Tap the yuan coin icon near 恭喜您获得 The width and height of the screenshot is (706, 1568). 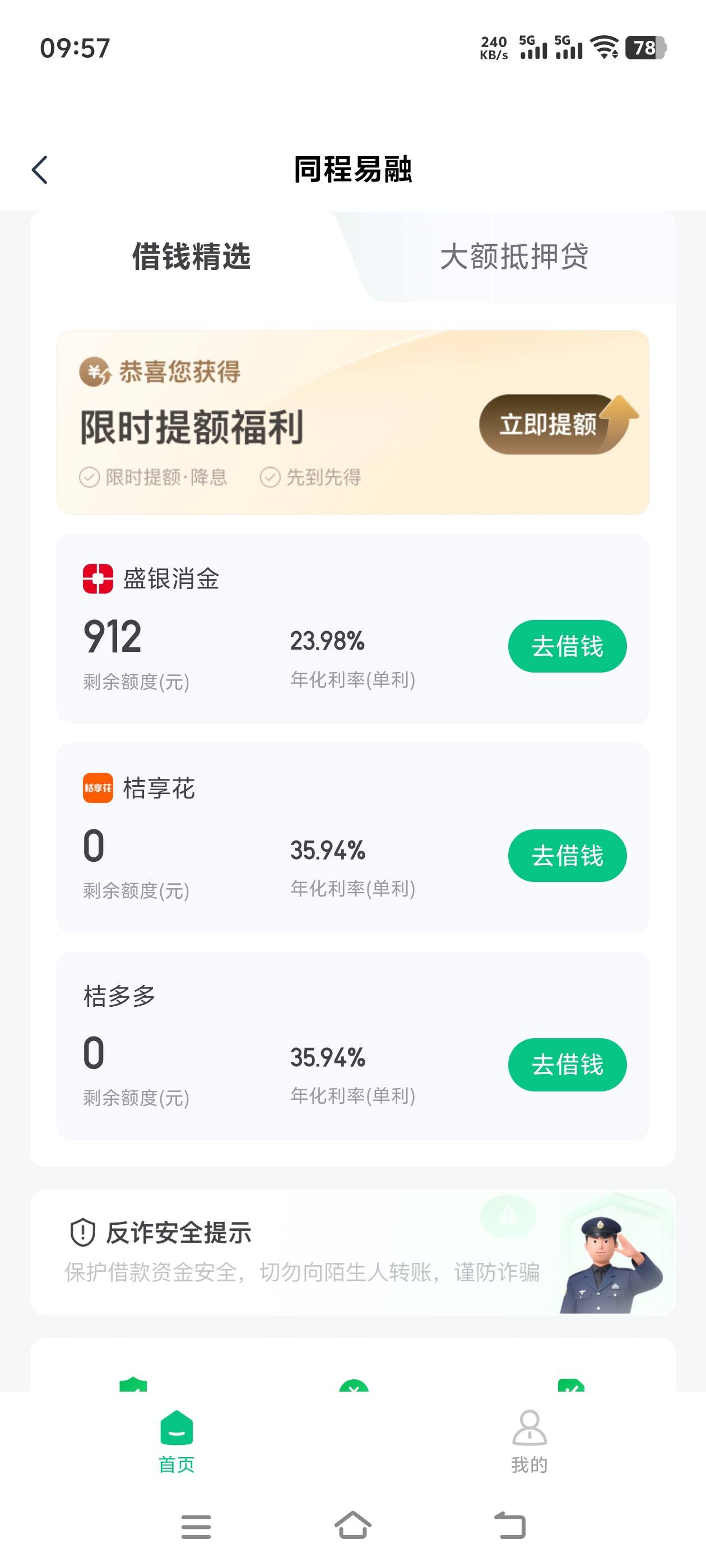pyautogui.click(x=96, y=372)
